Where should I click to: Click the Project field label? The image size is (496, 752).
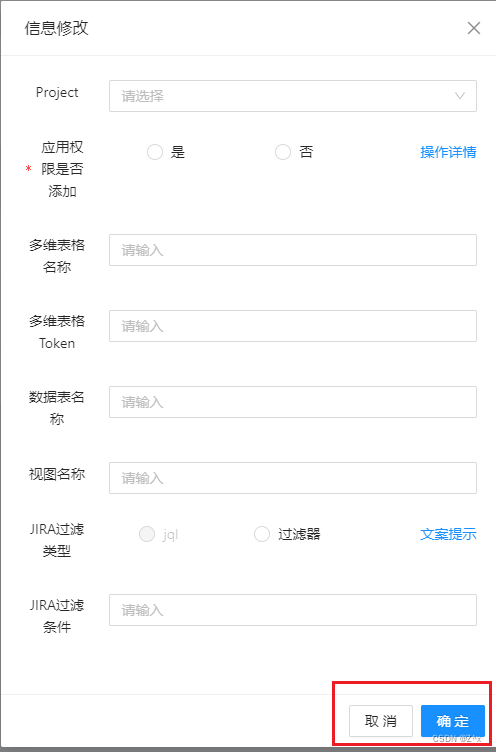pyautogui.click(x=57, y=93)
